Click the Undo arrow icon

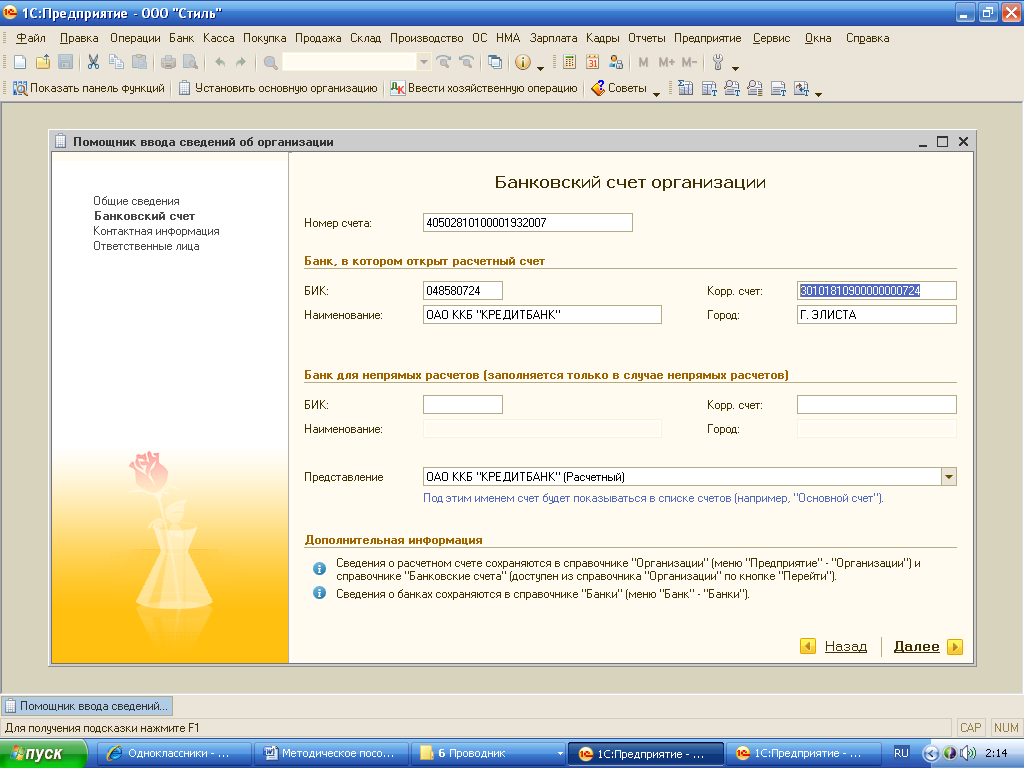(x=220, y=62)
